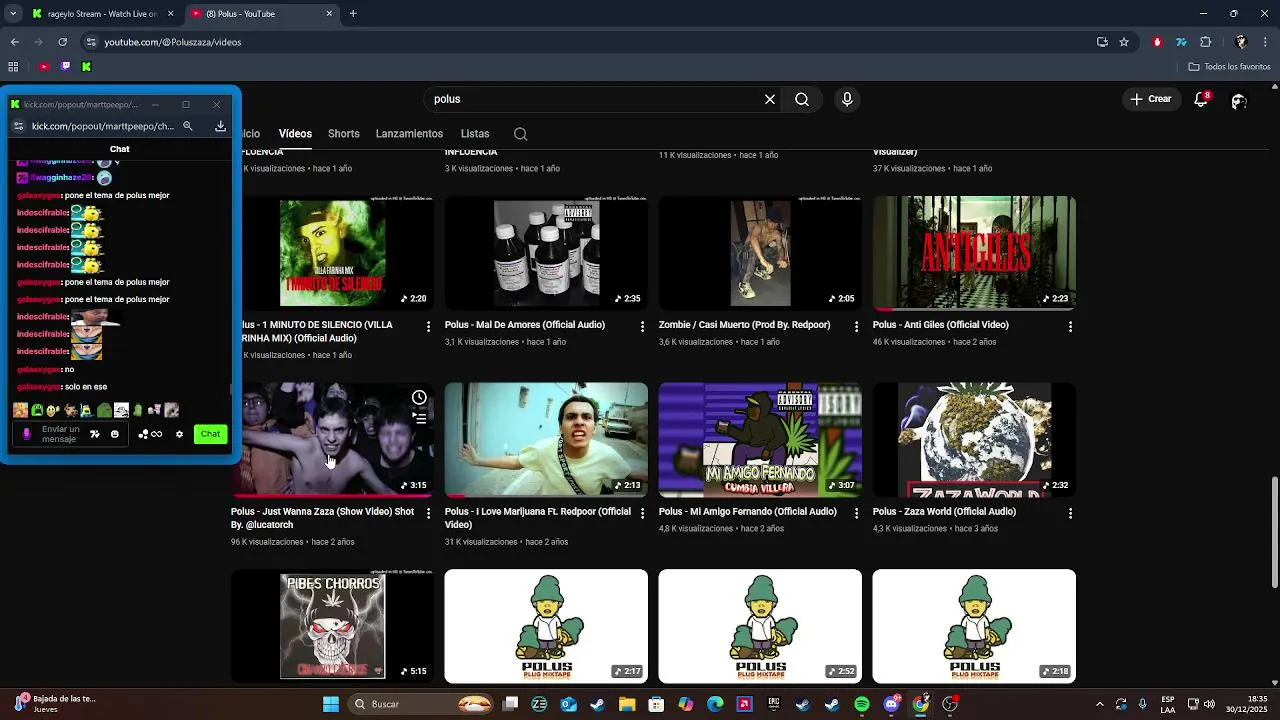This screenshot has width=1280, height=720.
Task: Open YouTube notifications bell
Action: (x=1201, y=99)
